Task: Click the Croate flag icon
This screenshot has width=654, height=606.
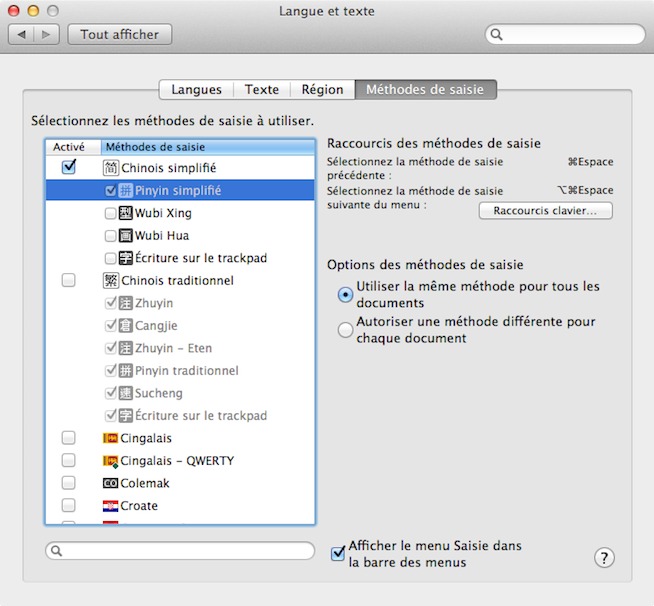Action: pyautogui.click(x=110, y=506)
